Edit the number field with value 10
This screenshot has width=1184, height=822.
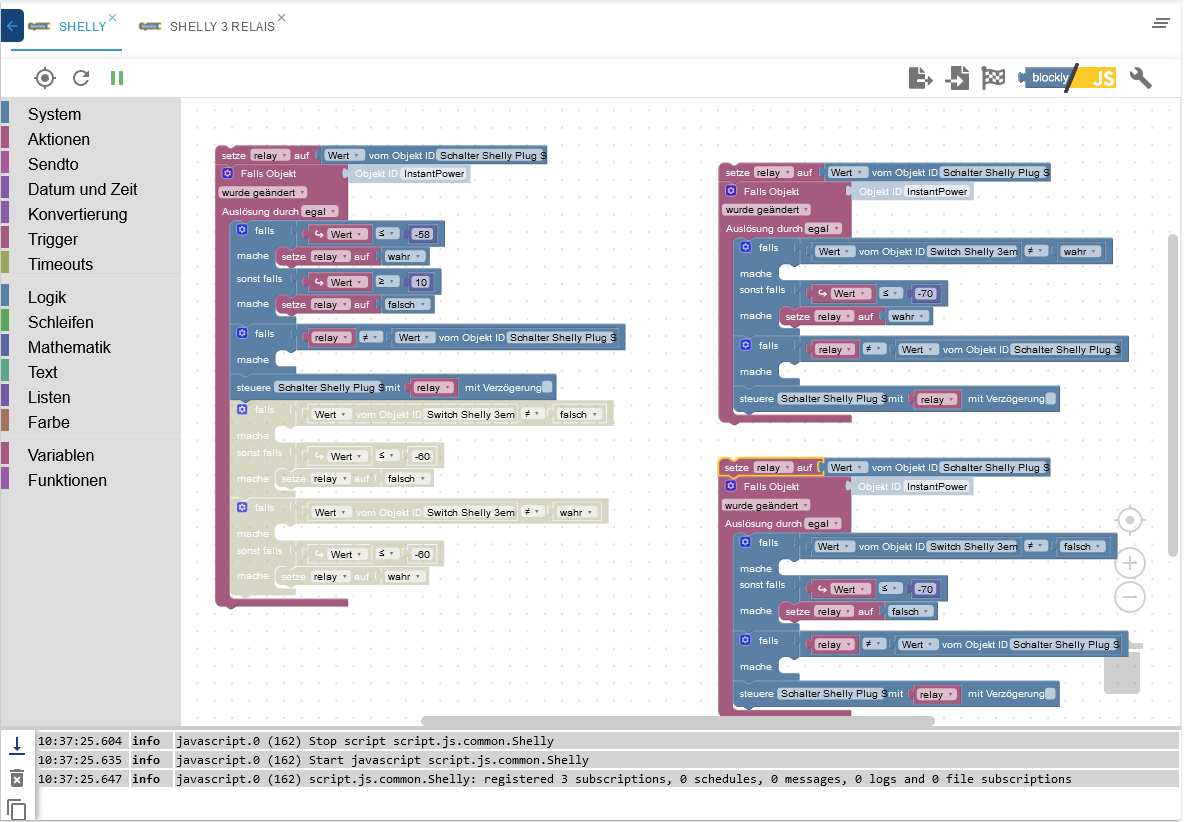[421, 282]
